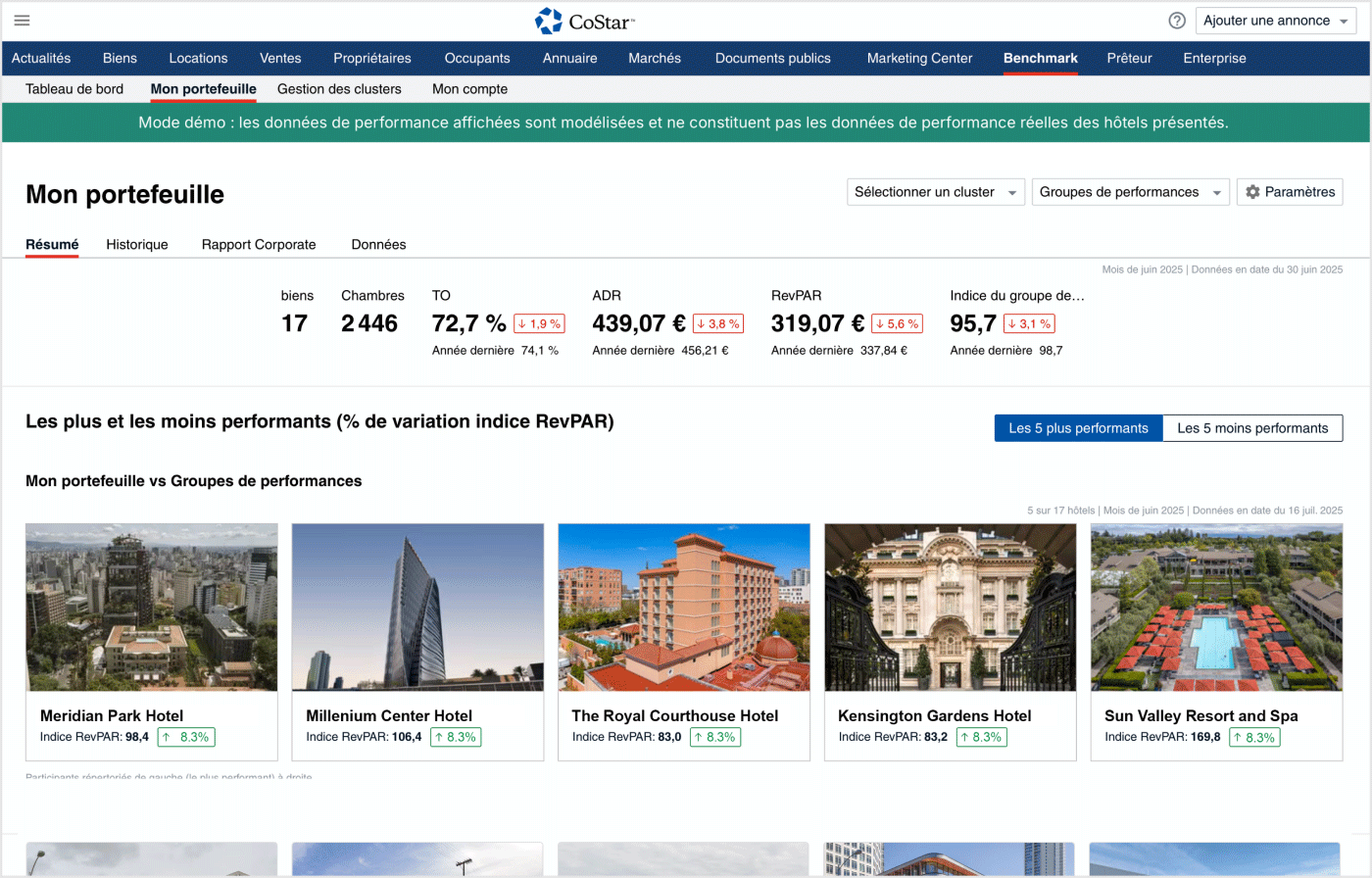Open Gestion des clusters link

tap(339, 89)
